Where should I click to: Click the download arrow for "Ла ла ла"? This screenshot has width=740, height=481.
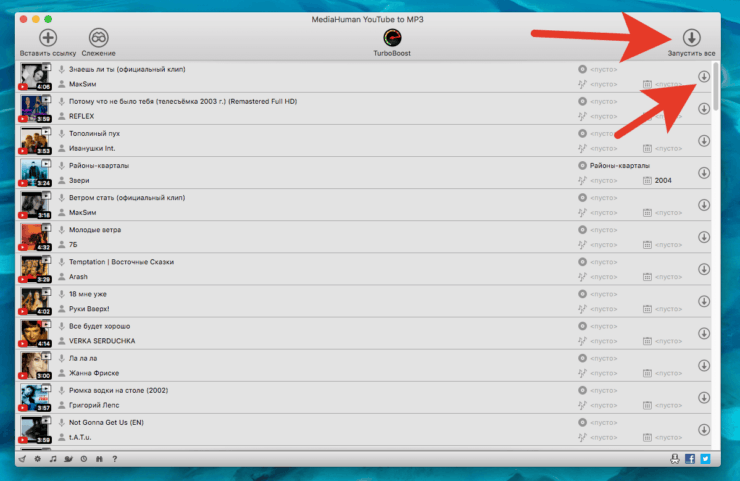(703, 365)
